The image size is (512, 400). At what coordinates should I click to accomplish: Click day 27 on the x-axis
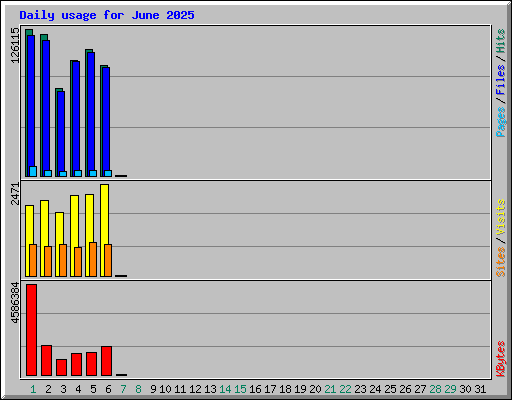[x=420, y=389]
